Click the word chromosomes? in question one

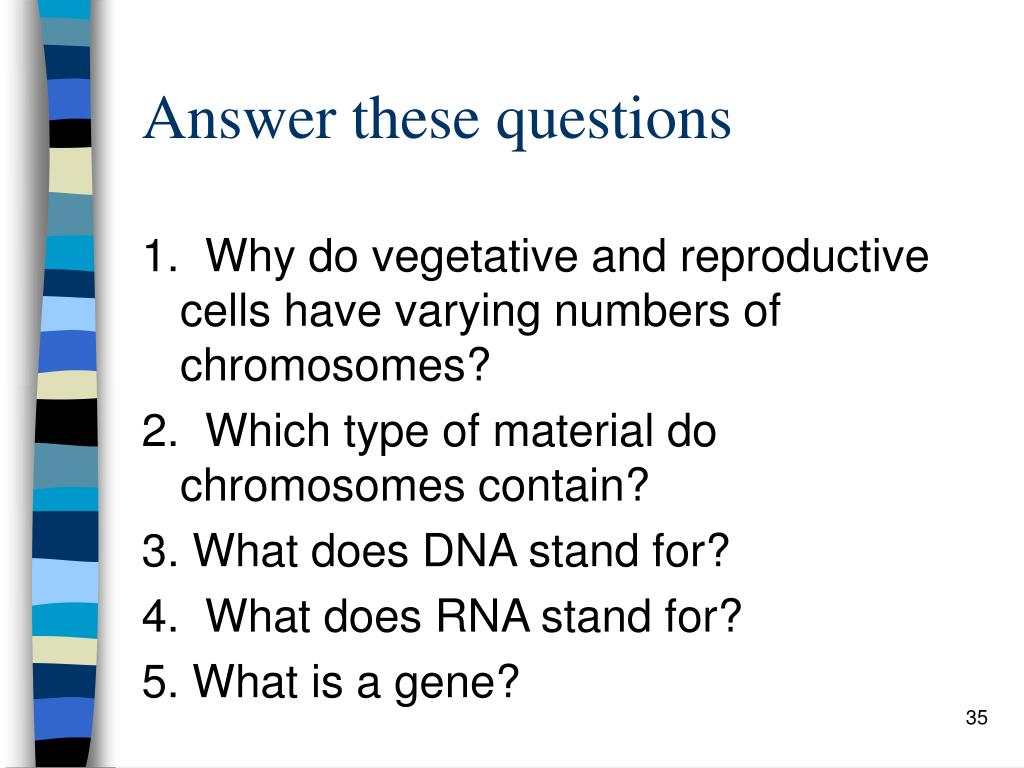[x=334, y=364]
